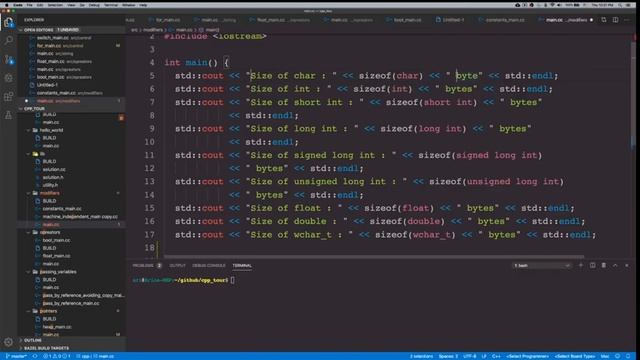Collapse the operators folder

[x=28, y=232]
